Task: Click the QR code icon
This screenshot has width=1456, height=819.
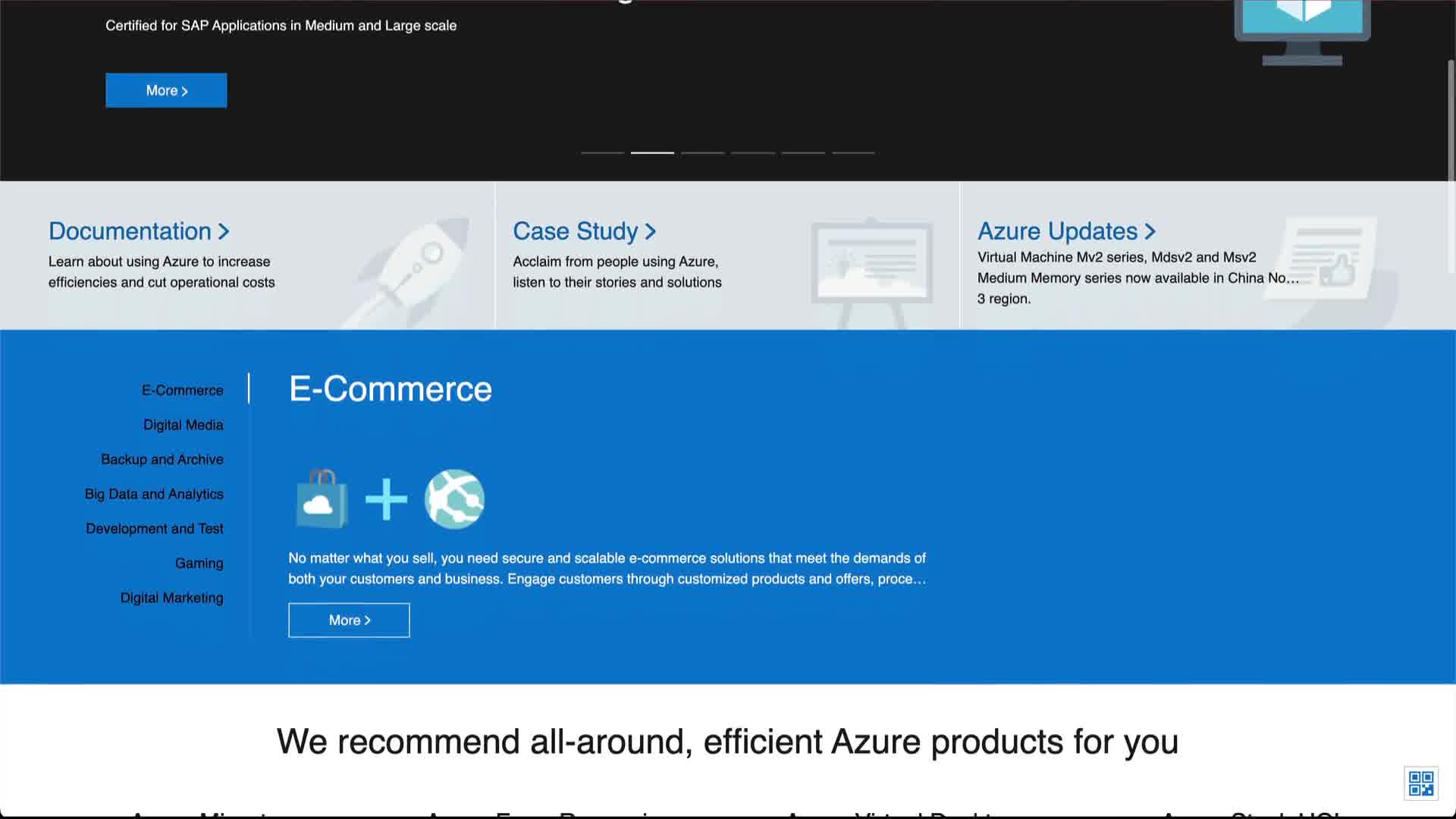Action: pyautogui.click(x=1420, y=783)
